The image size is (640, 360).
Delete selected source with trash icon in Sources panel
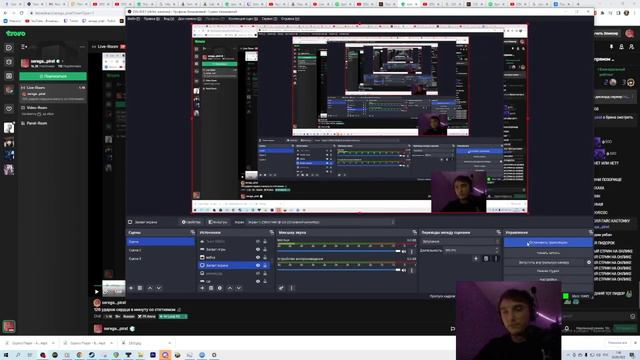(211, 288)
